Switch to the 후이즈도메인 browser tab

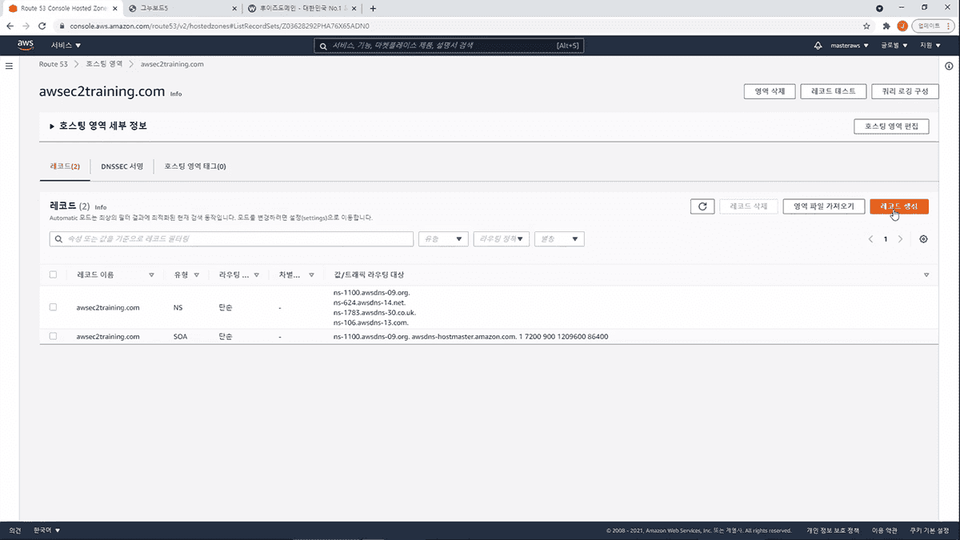point(302,9)
